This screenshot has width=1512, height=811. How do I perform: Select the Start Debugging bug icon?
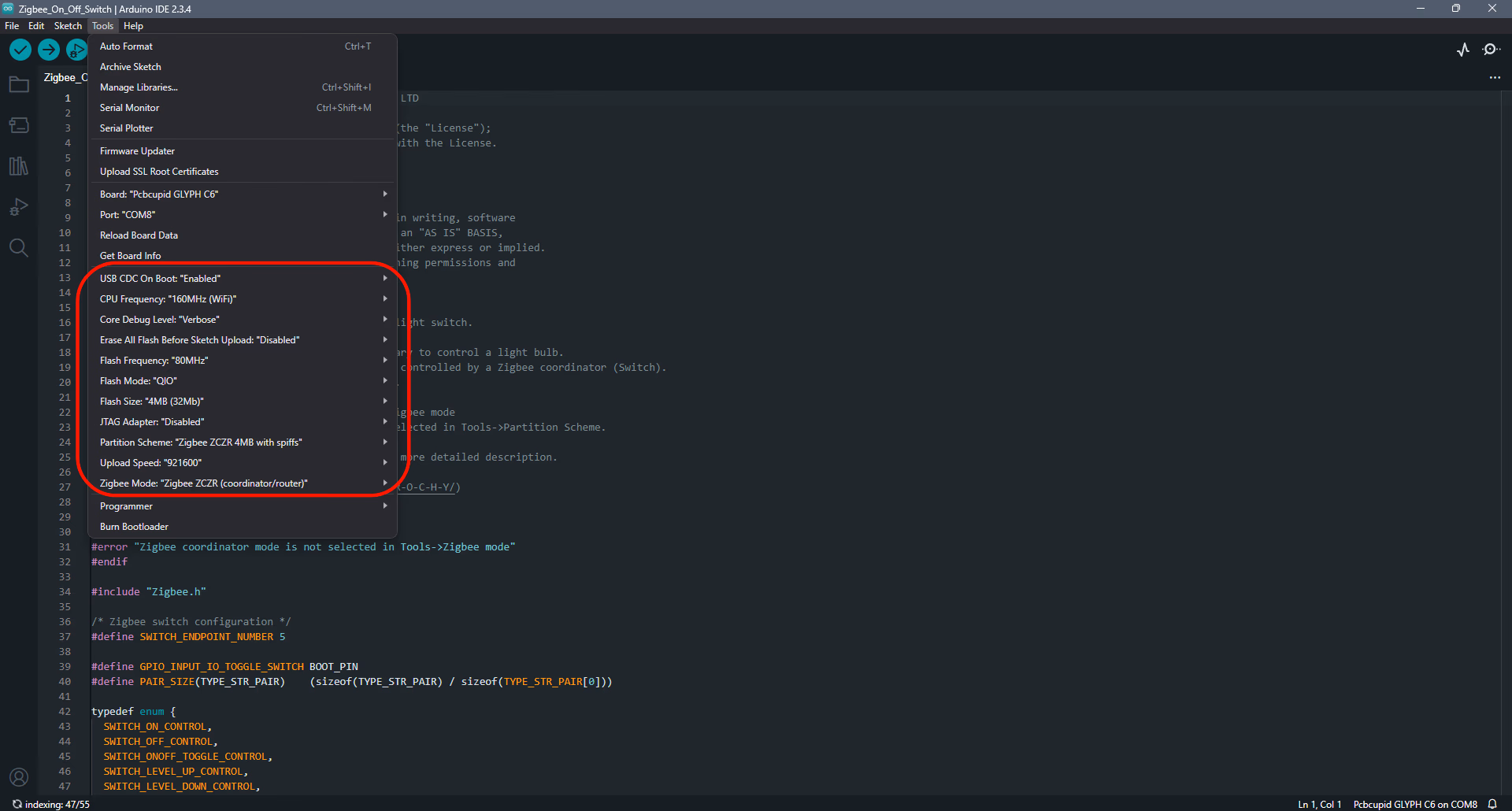pos(76,49)
